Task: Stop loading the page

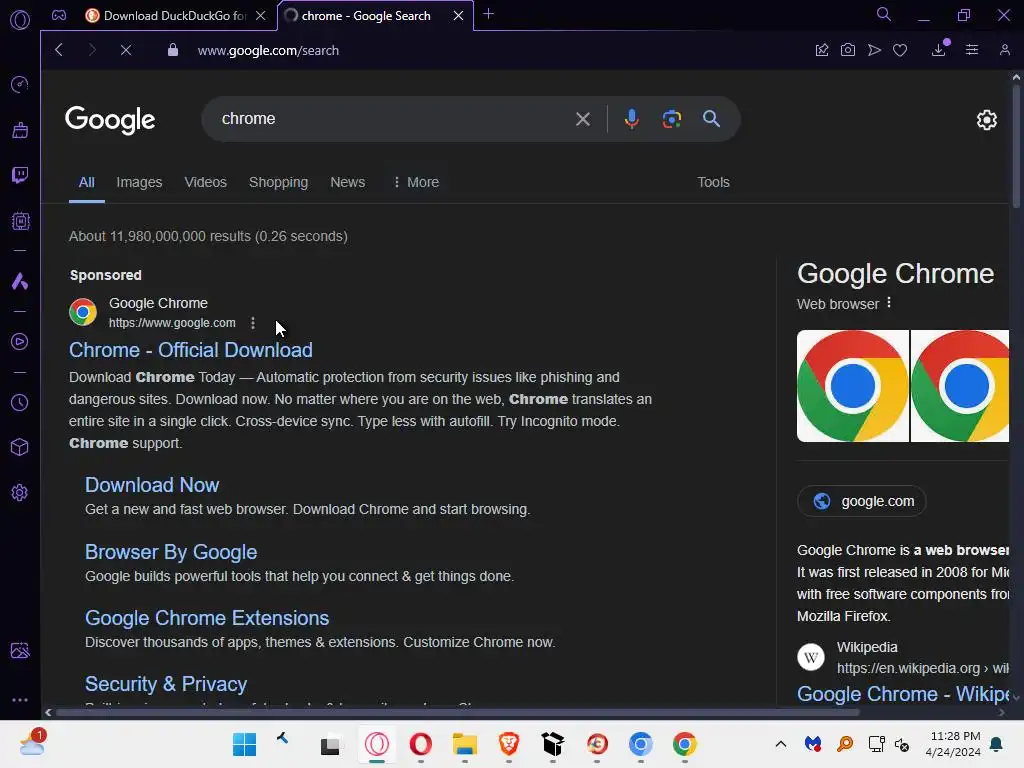Action: point(126,50)
